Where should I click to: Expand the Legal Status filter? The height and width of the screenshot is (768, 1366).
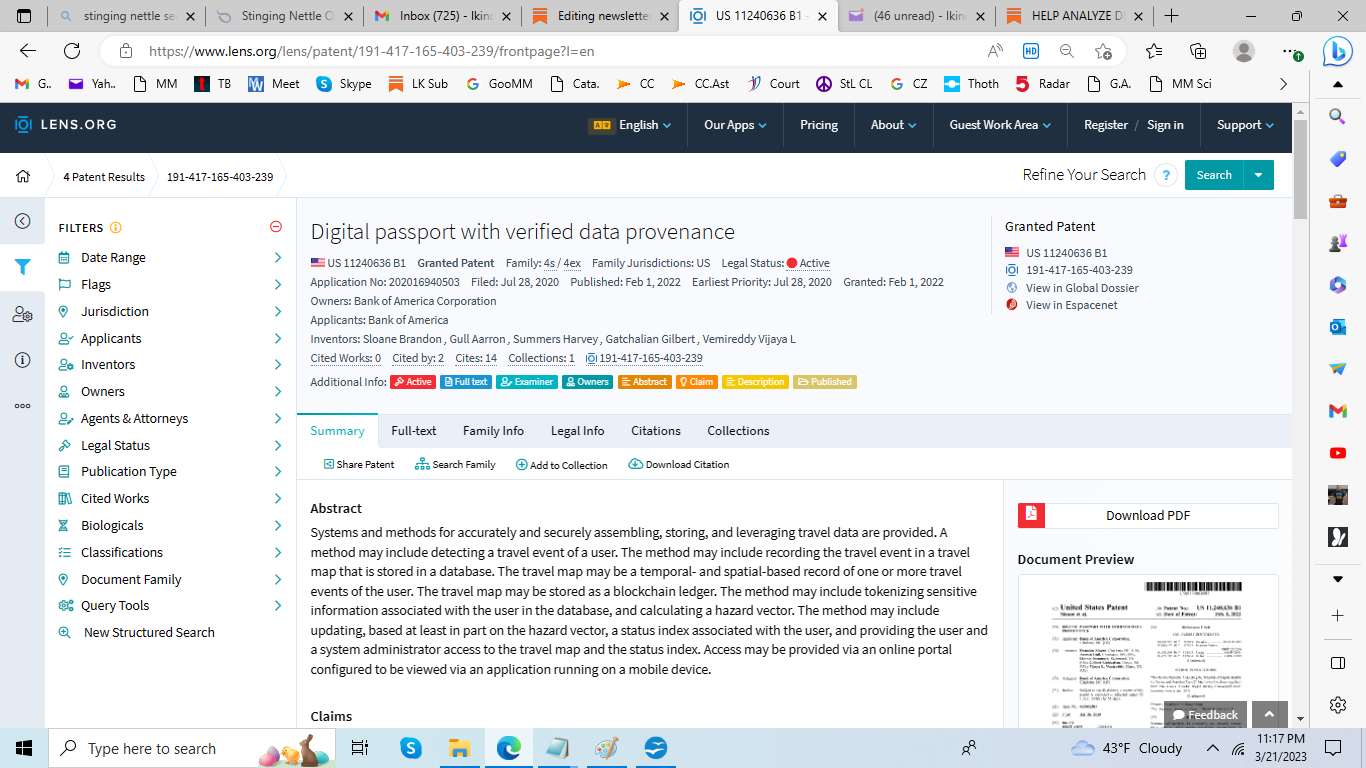[x=170, y=446]
